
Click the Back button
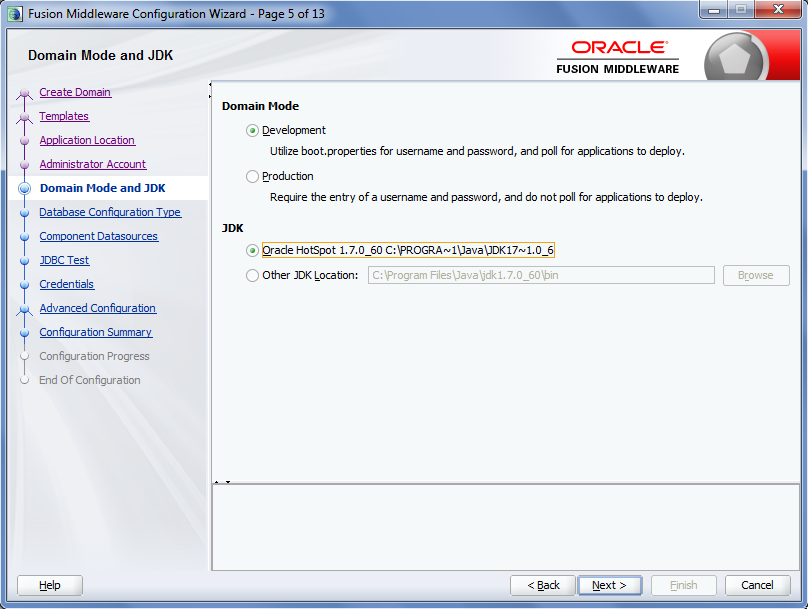coord(543,585)
